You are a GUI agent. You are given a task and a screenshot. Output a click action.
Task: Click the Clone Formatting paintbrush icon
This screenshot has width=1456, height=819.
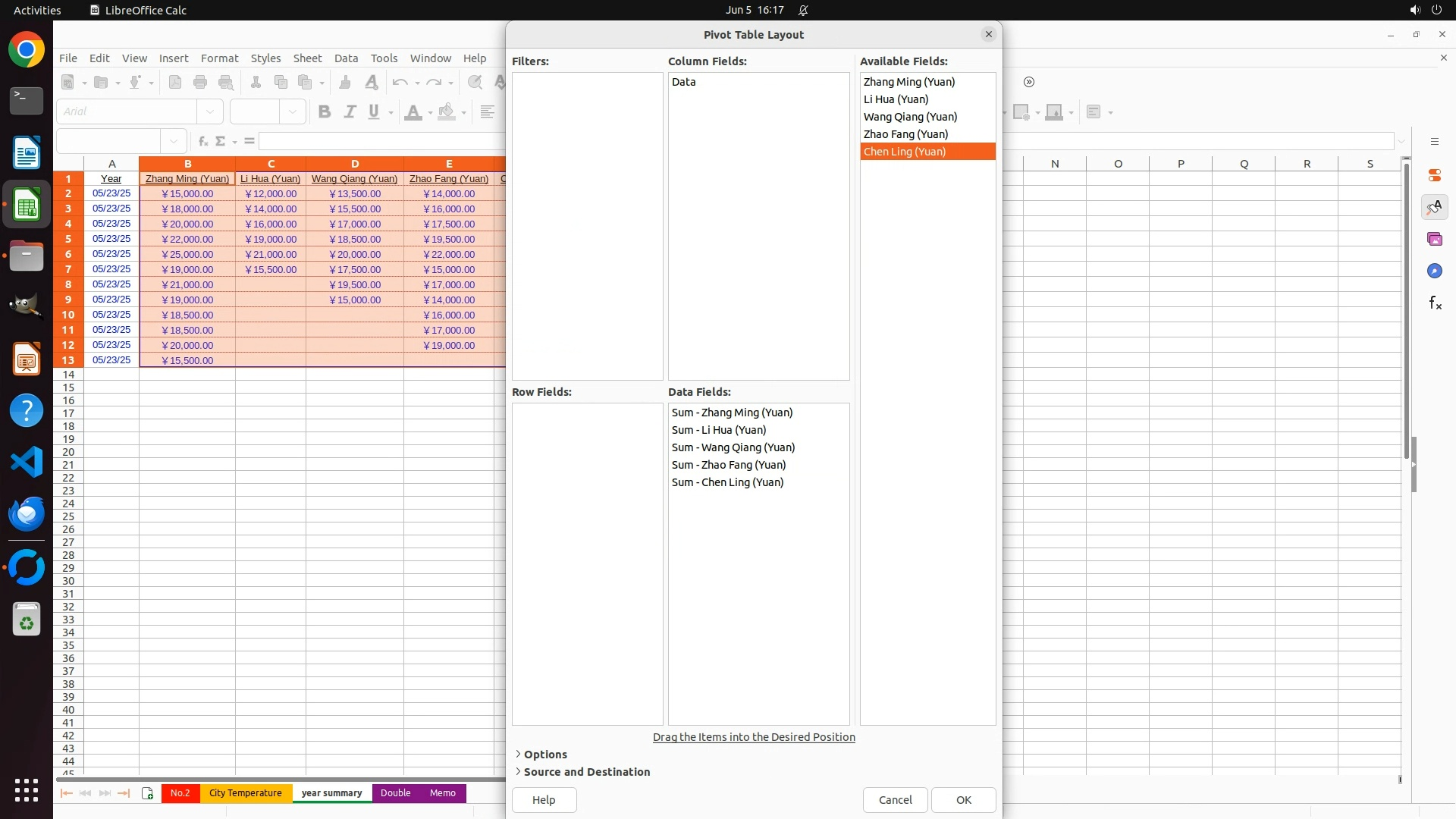coord(345,82)
